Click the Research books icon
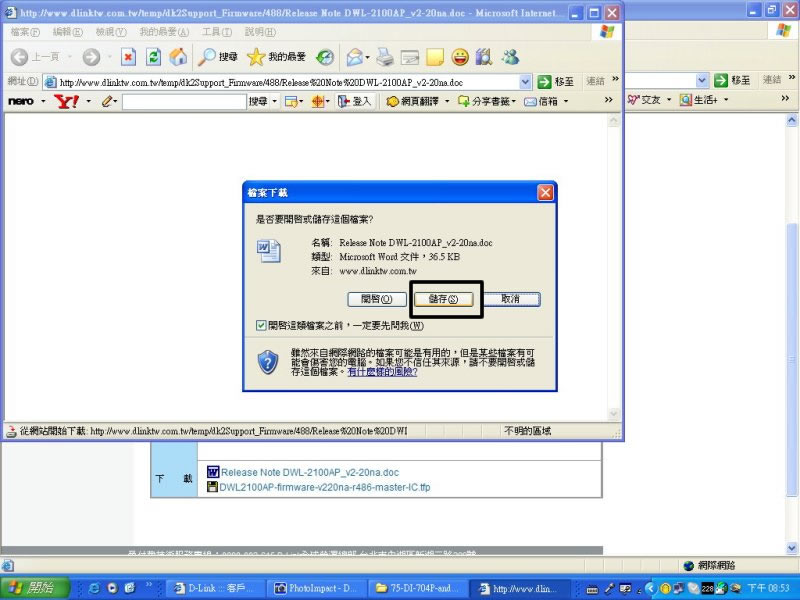Viewport: 800px width, 600px height. (x=484, y=57)
